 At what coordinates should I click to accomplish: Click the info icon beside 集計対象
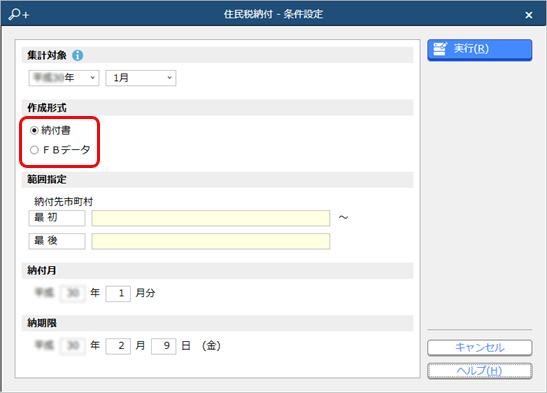(77, 55)
